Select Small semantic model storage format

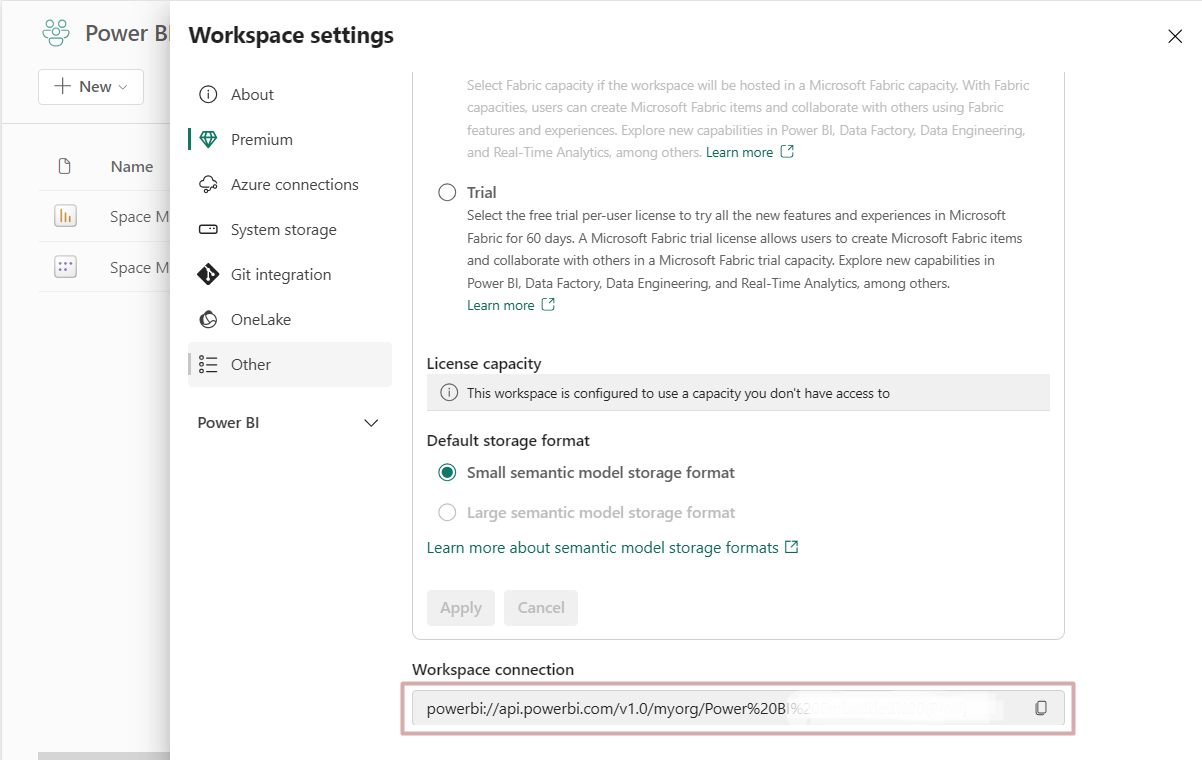pyautogui.click(x=447, y=472)
